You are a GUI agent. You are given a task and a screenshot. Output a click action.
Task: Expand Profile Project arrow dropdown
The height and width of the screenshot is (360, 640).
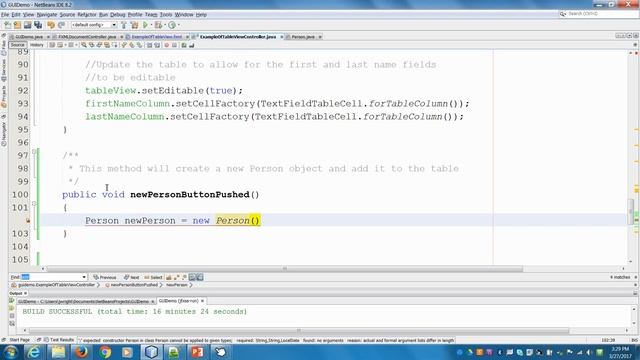(178, 25)
